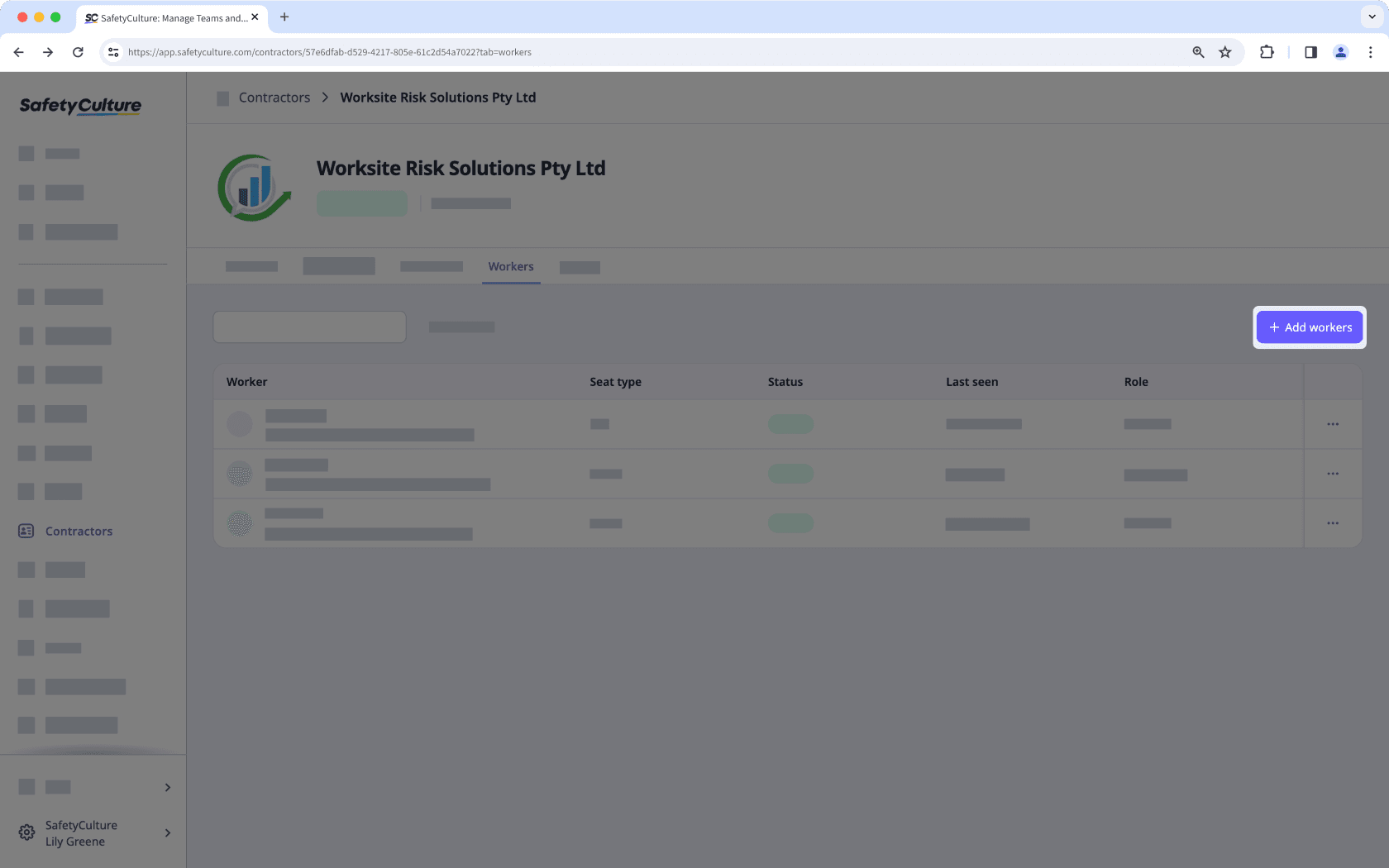Open Contractors from the breadcrumb trail
Viewport: 1389px width, 868px height.
pos(274,97)
